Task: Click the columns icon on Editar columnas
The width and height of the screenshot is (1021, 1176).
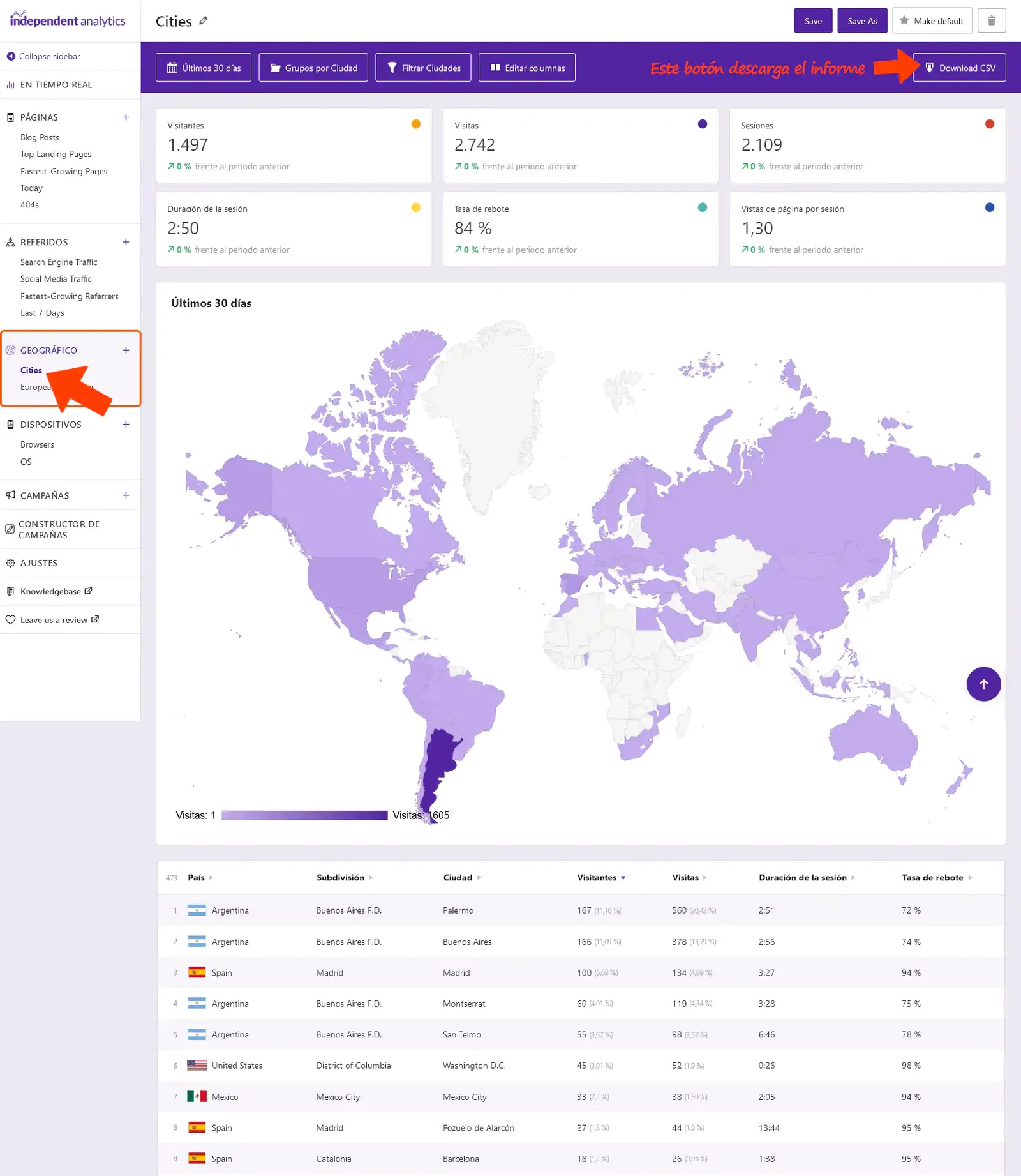Action: click(x=495, y=68)
